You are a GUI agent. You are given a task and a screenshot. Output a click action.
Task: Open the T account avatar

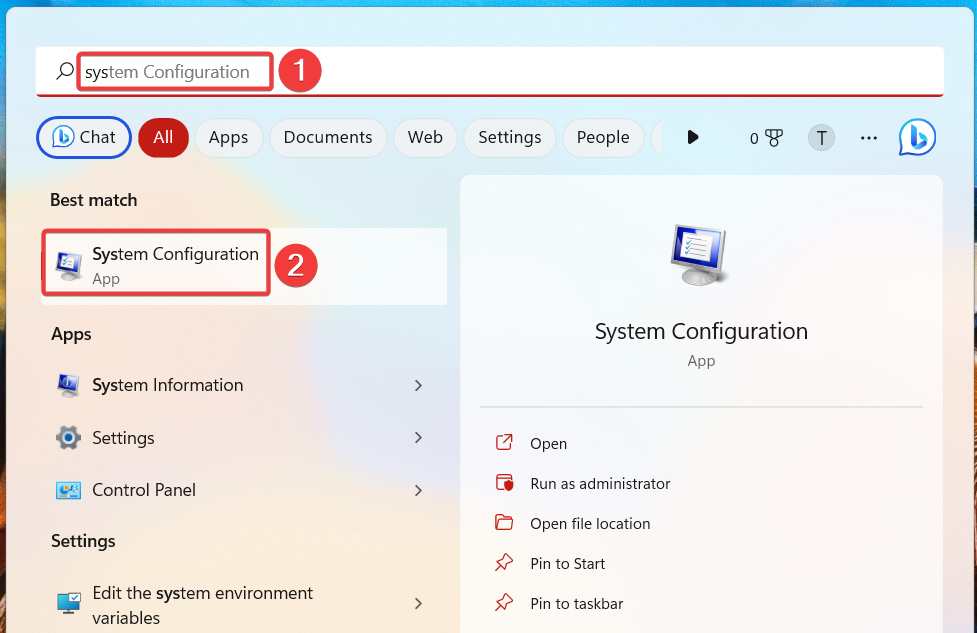(x=821, y=138)
